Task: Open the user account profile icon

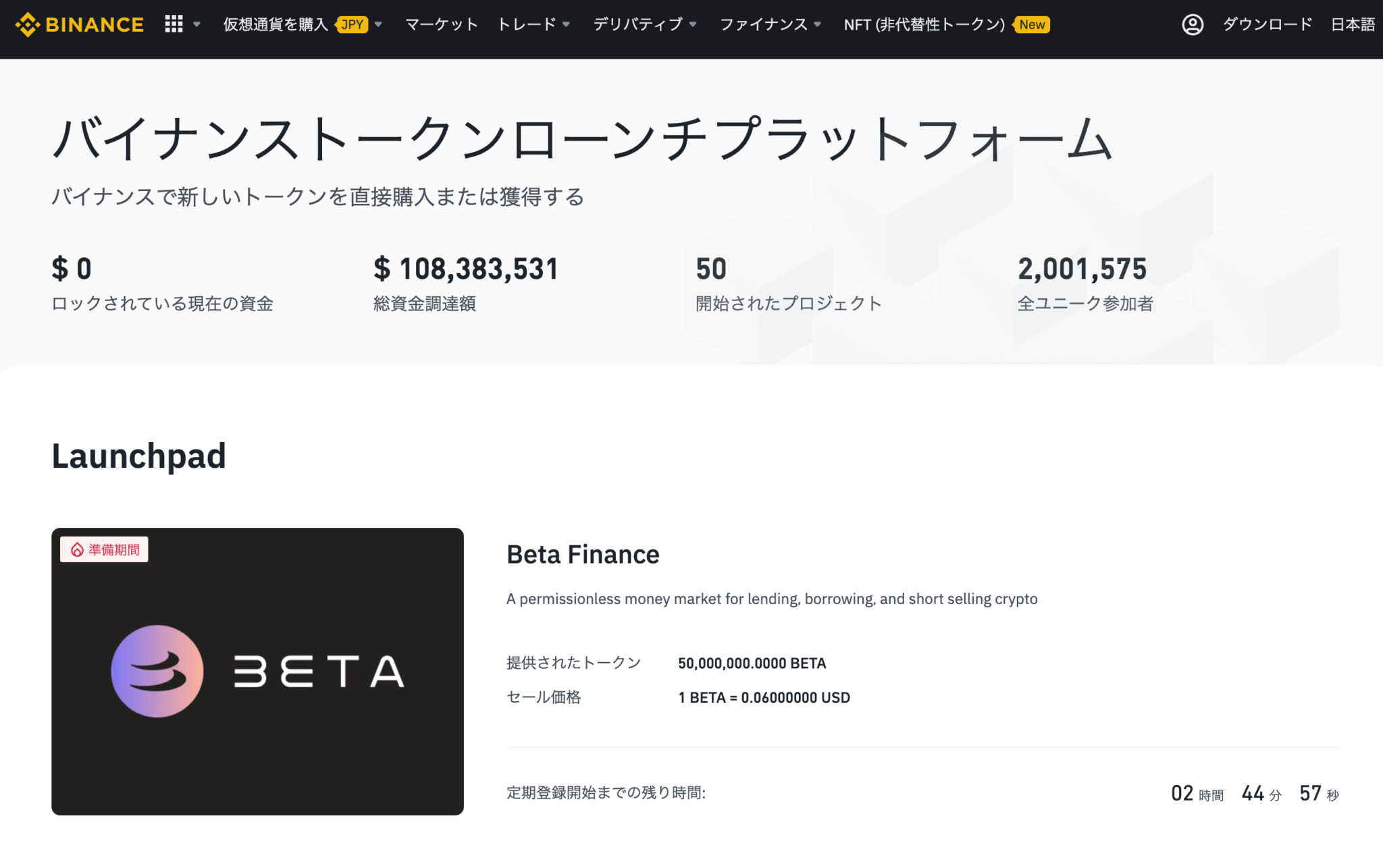Action: pos(1193,25)
